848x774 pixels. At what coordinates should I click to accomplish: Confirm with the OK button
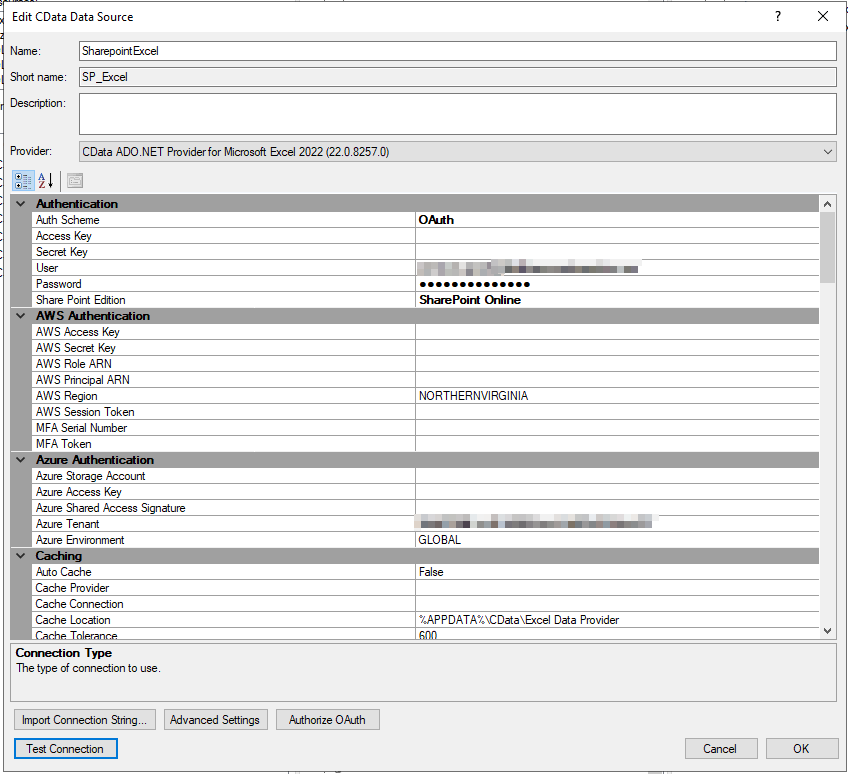pyautogui.click(x=801, y=749)
